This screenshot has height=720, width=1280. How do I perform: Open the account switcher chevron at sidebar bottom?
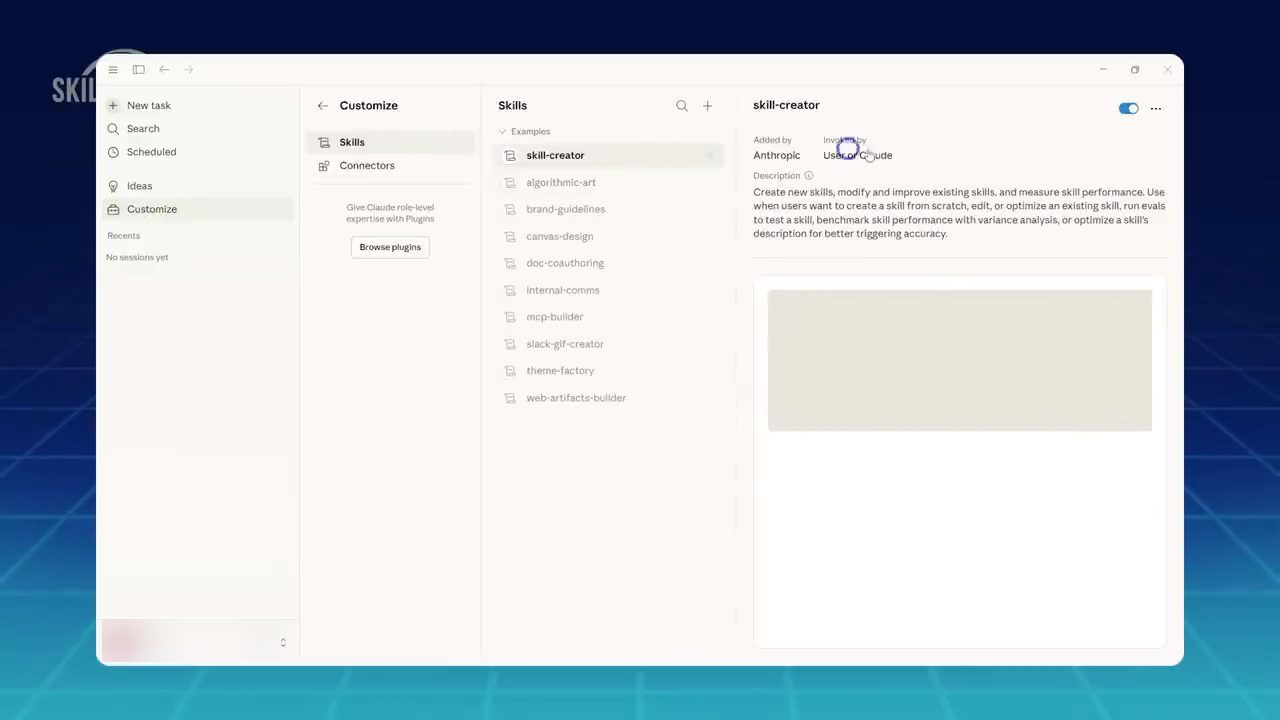click(283, 643)
